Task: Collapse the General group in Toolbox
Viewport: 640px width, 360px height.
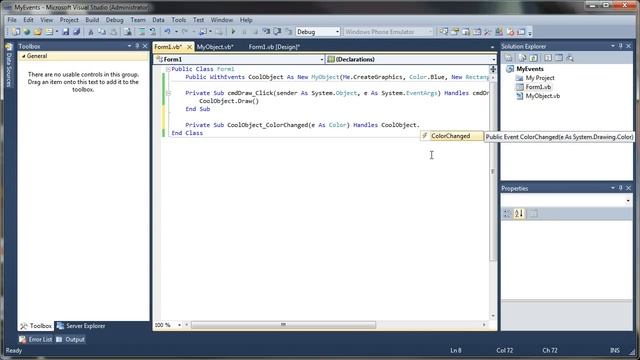Action: point(23,56)
